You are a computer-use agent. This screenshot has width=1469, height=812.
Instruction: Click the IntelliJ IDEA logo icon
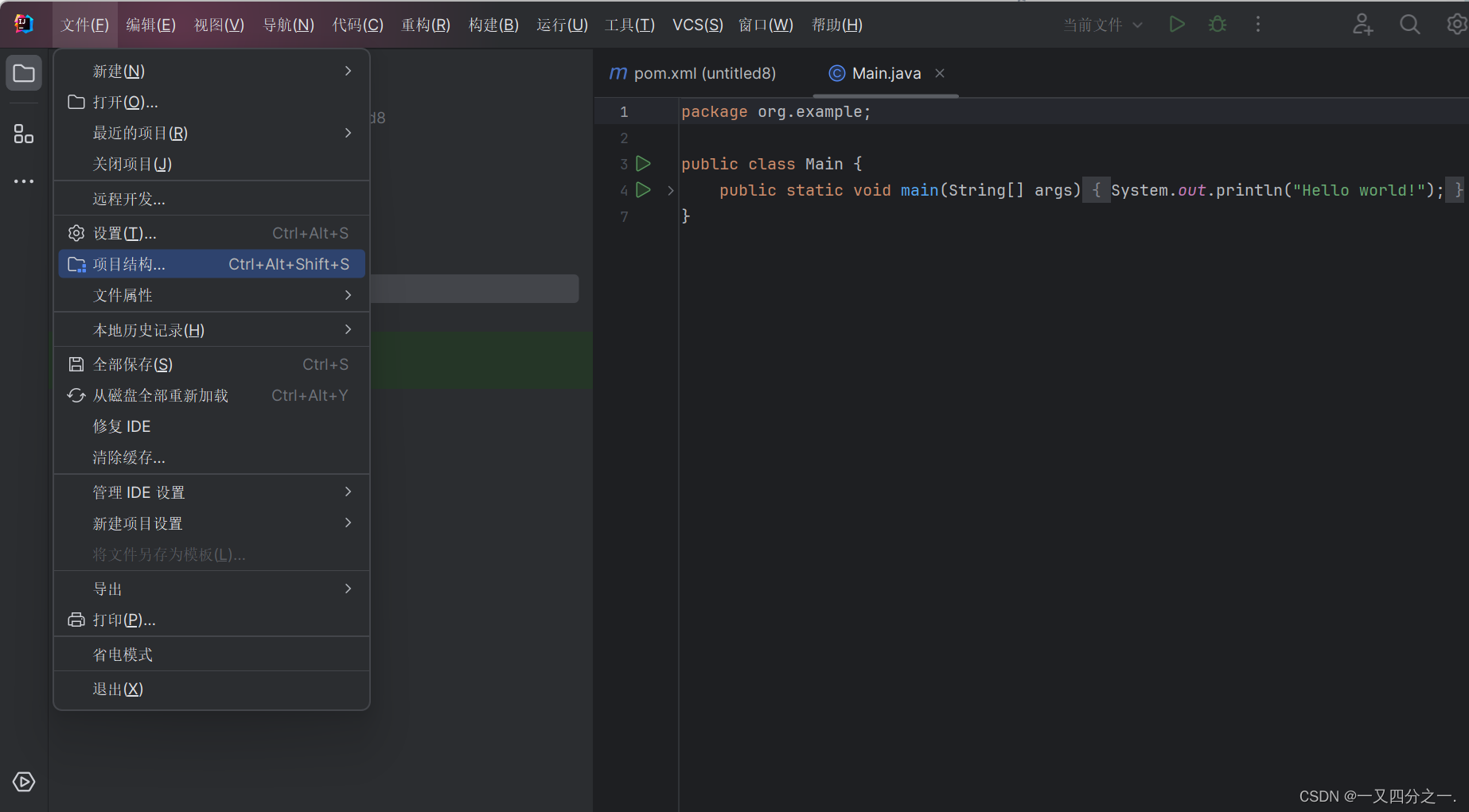coord(24,24)
